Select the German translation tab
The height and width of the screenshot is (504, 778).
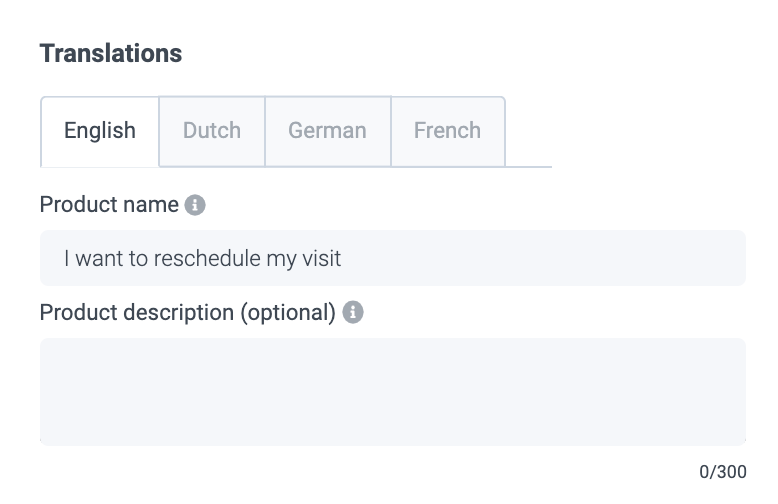(327, 131)
